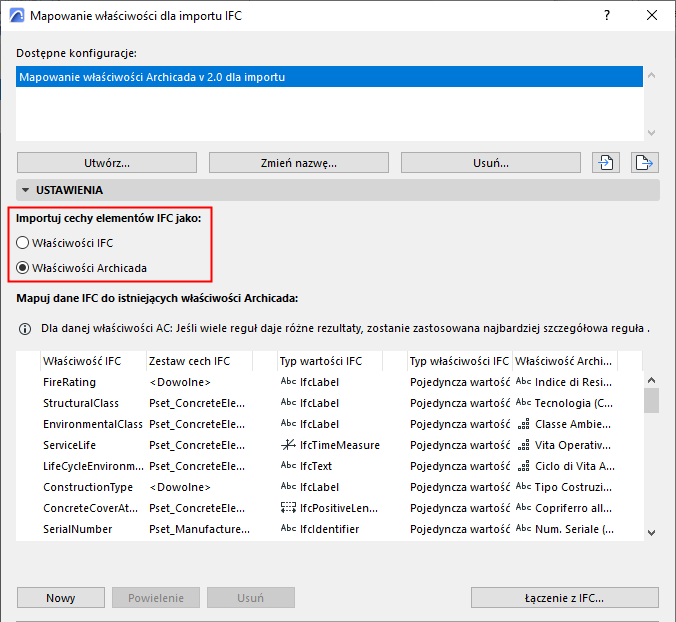Click the IfcTimeMeasure type icon in ServiceLife row
This screenshot has height=622, width=676.
pos(288,444)
